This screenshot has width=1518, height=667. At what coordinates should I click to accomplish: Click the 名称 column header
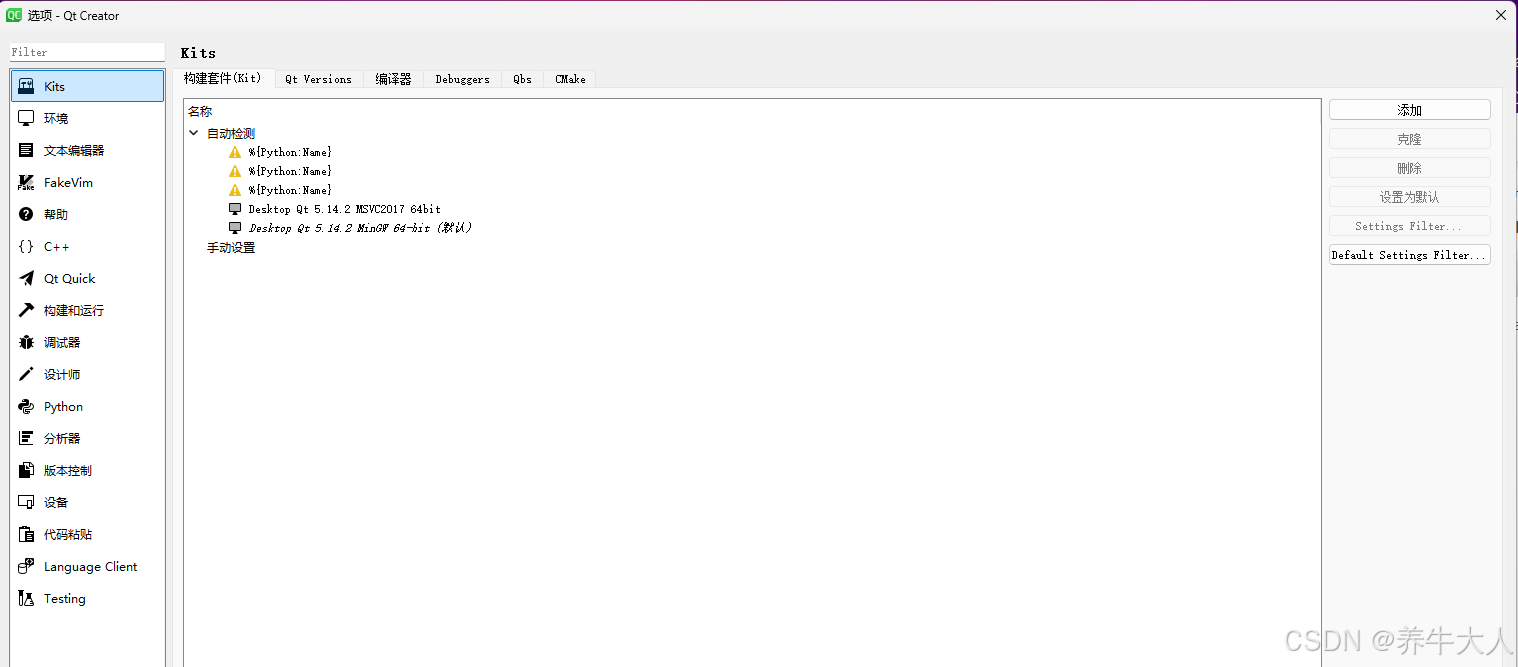pyautogui.click(x=200, y=112)
